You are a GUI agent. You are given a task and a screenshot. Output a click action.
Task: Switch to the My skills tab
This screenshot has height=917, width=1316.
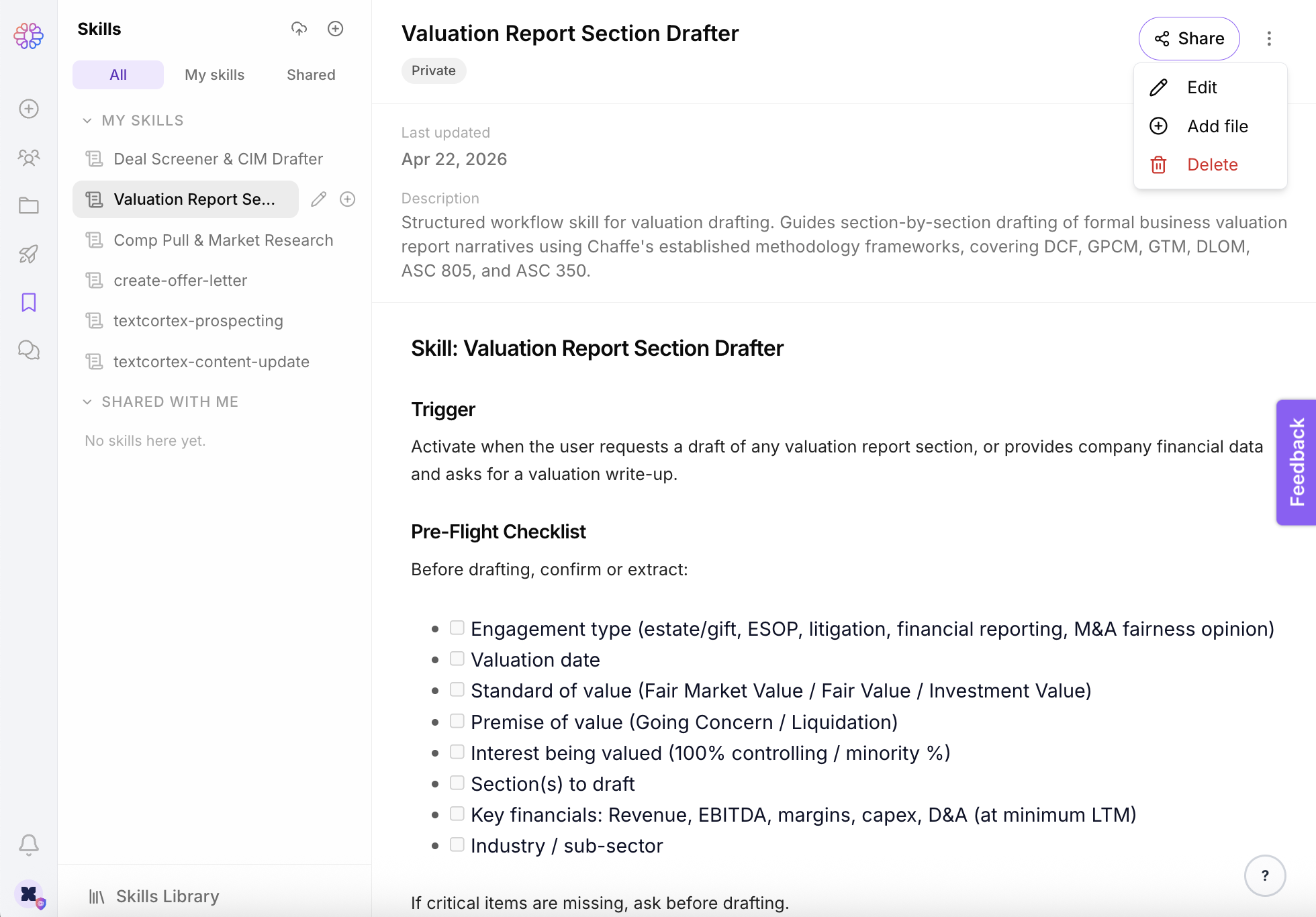214,75
